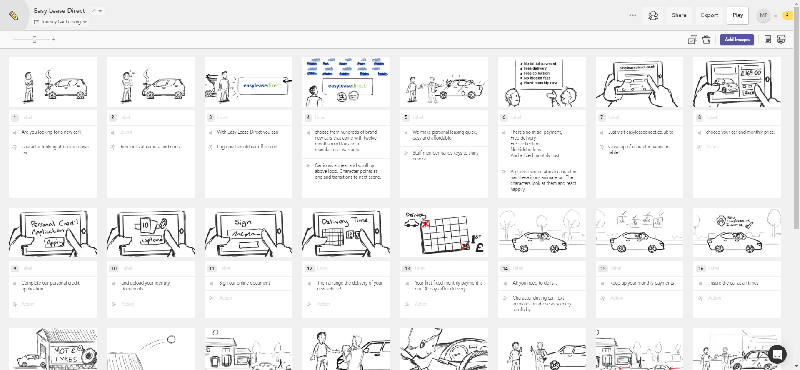
Task: Adjust the frame zoom slider handle
Action: point(34,39)
